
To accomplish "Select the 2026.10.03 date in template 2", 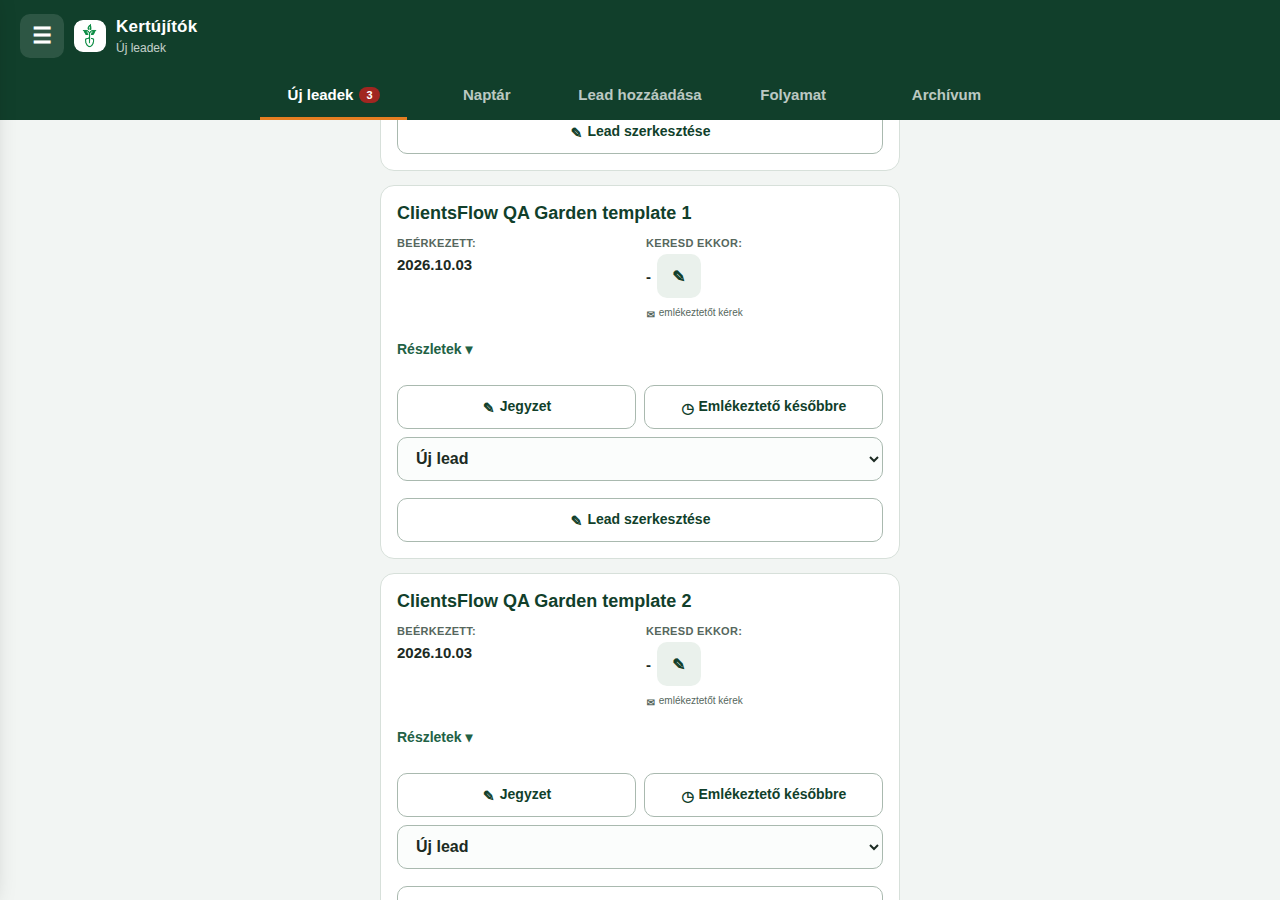I will click(434, 653).
